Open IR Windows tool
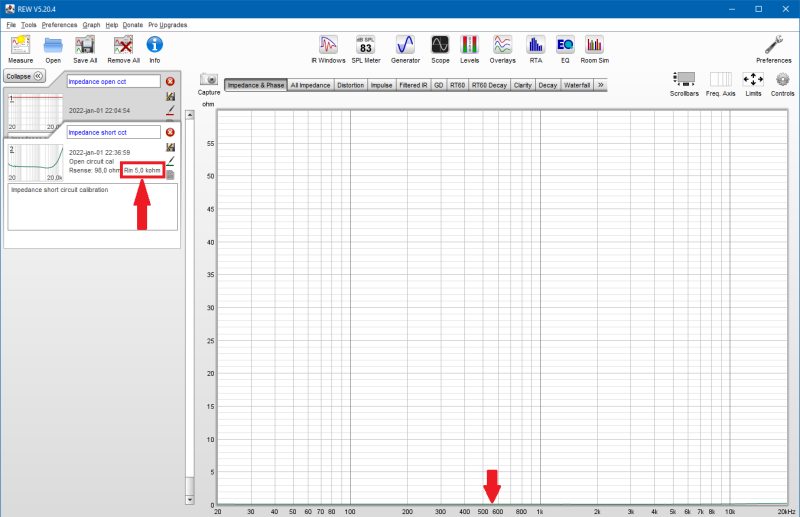800x517 pixels. pos(328,50)
